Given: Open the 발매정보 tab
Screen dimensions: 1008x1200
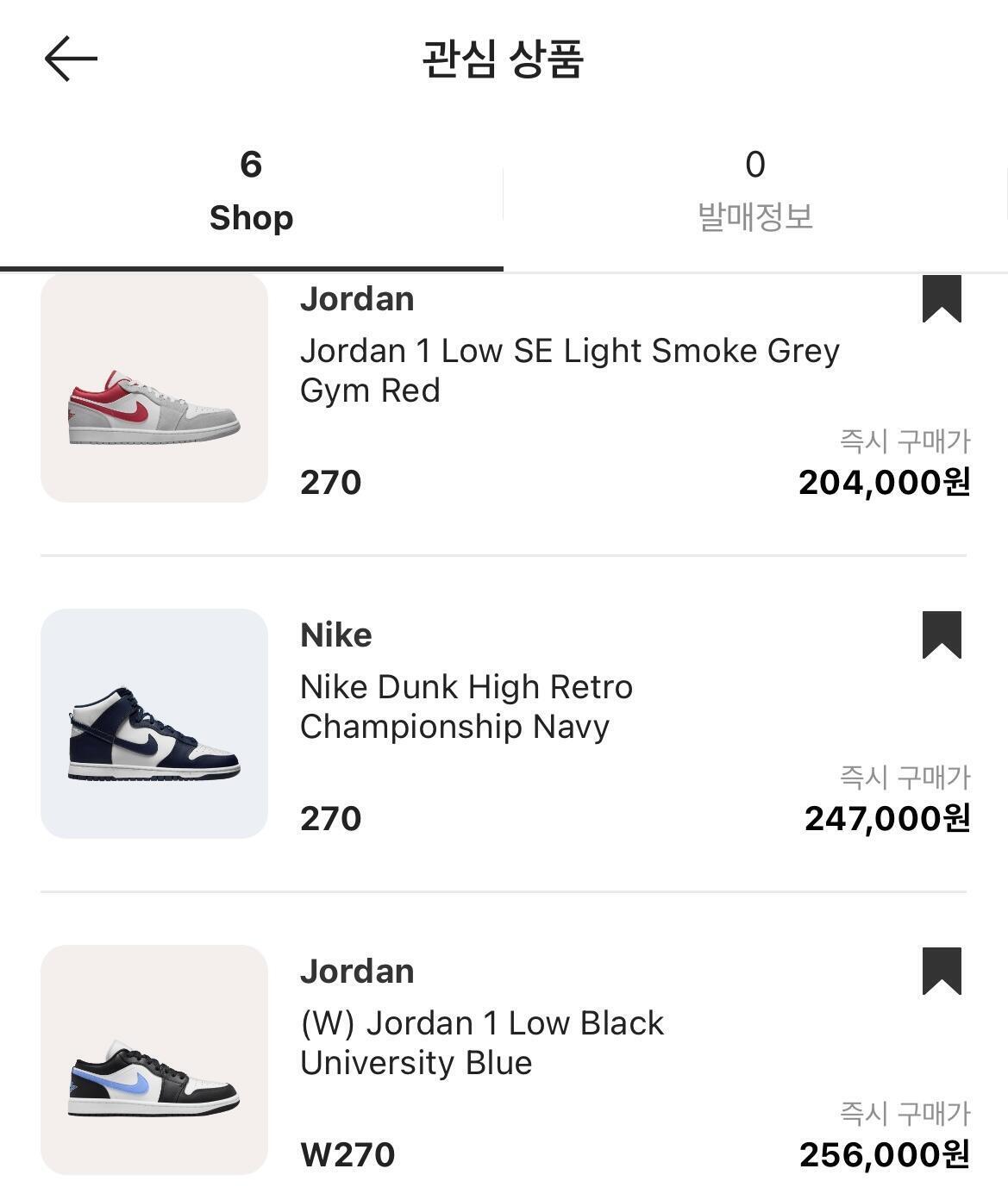Looking at the screenshot, I should pyautogui.click(x=754, y=191).
